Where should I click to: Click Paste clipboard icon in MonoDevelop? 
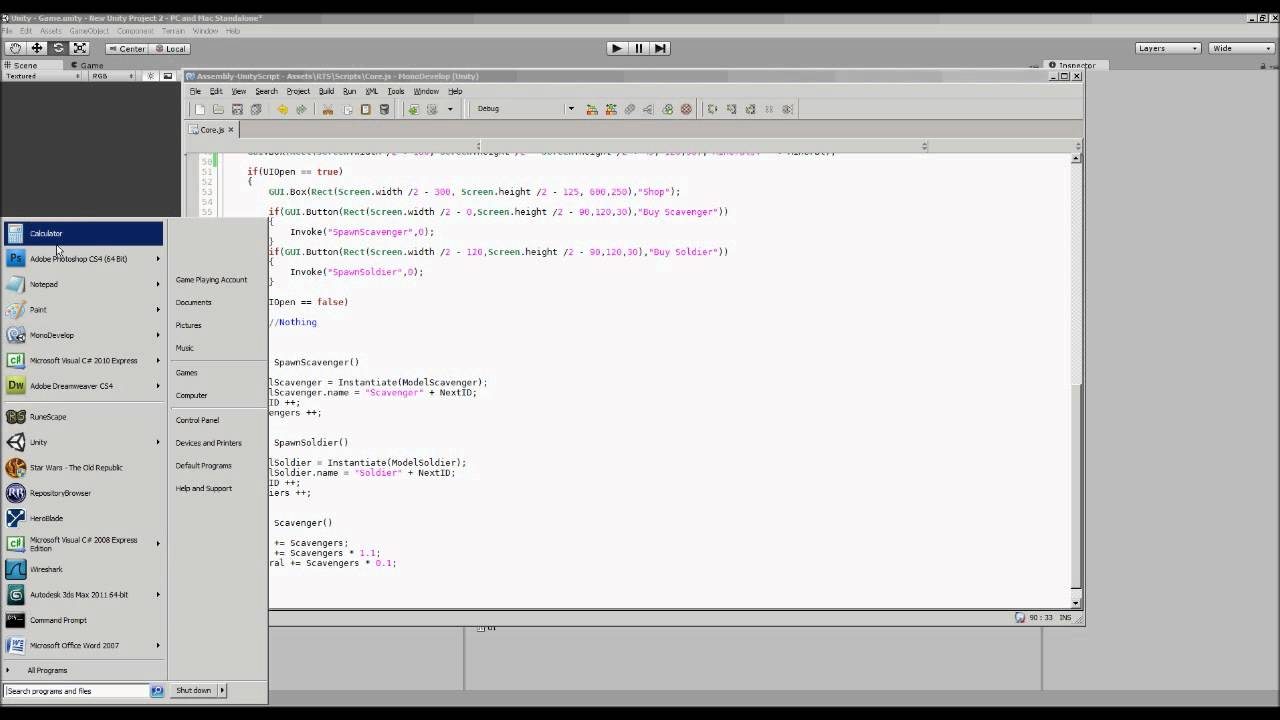point(365,109)
